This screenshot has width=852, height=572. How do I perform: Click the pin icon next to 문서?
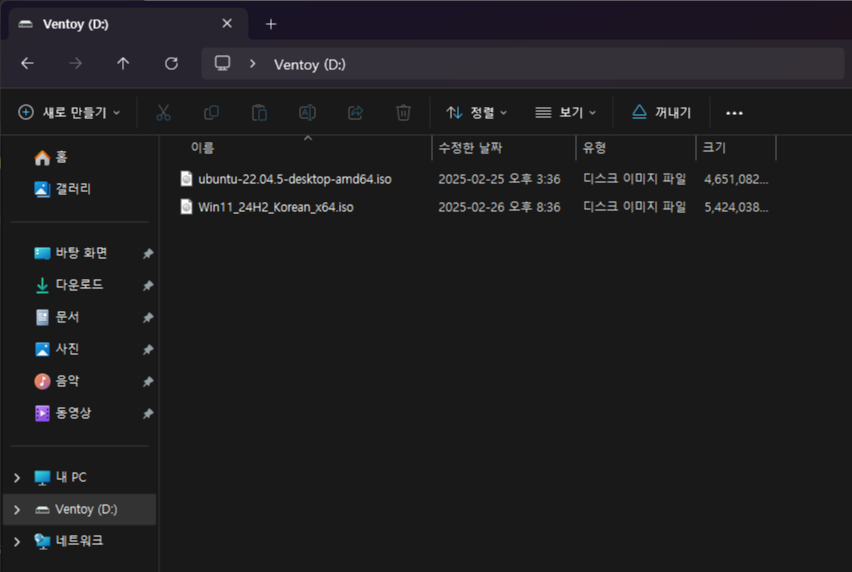(148, 317)
